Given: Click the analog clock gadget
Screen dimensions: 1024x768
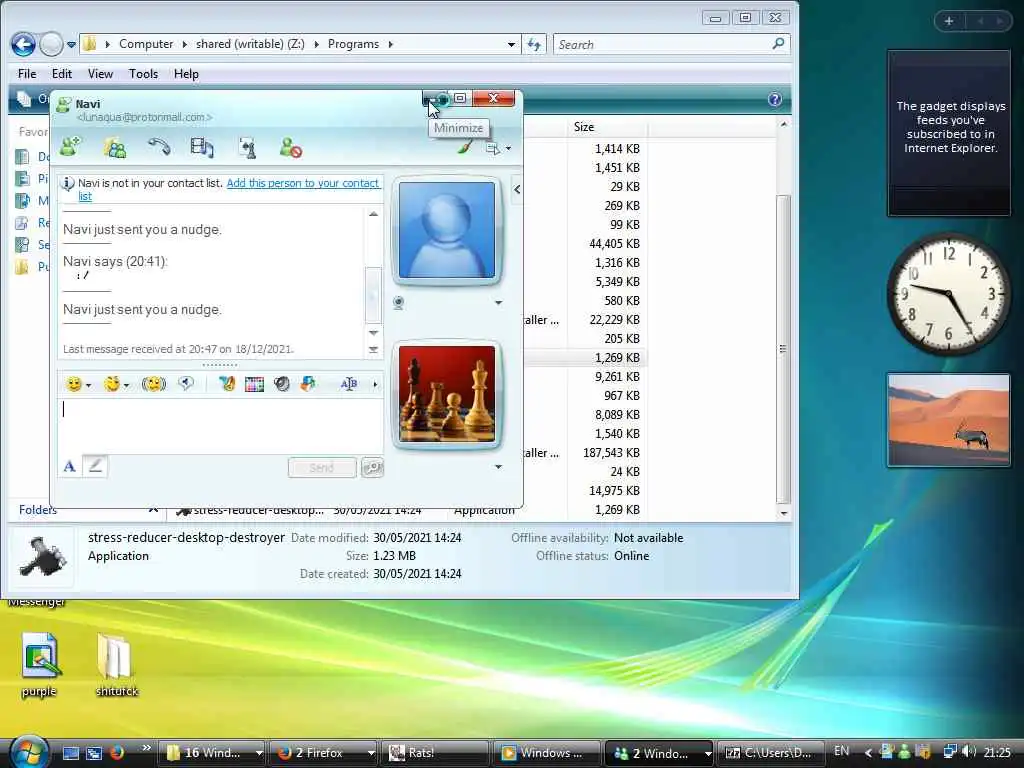Looking at the screenshot, I should pos(948,295).
